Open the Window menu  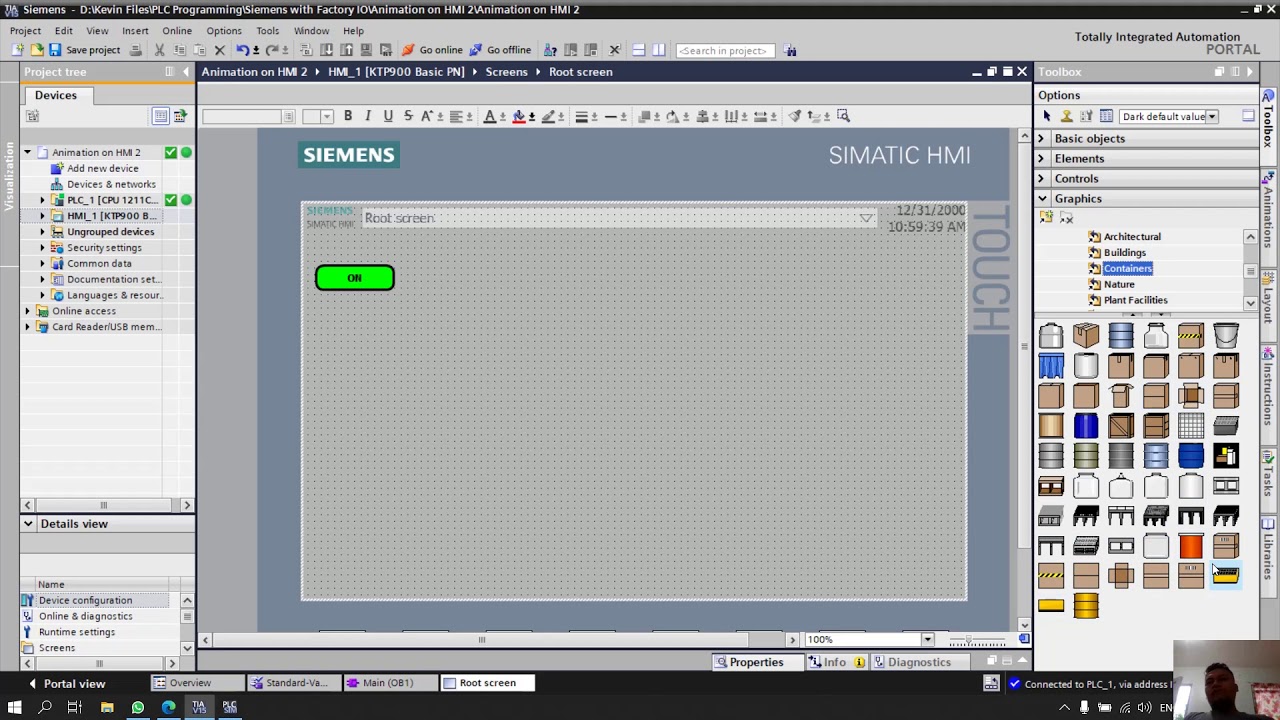[311, 31]
